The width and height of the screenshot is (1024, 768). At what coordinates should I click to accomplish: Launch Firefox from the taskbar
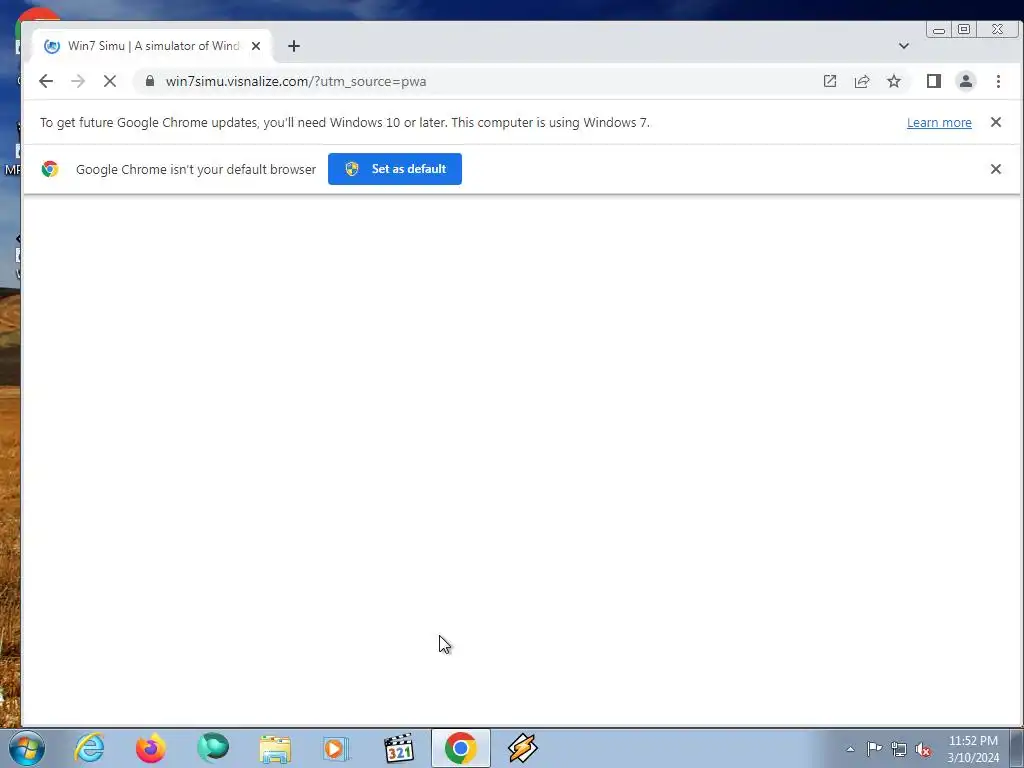tap(150, 748)
